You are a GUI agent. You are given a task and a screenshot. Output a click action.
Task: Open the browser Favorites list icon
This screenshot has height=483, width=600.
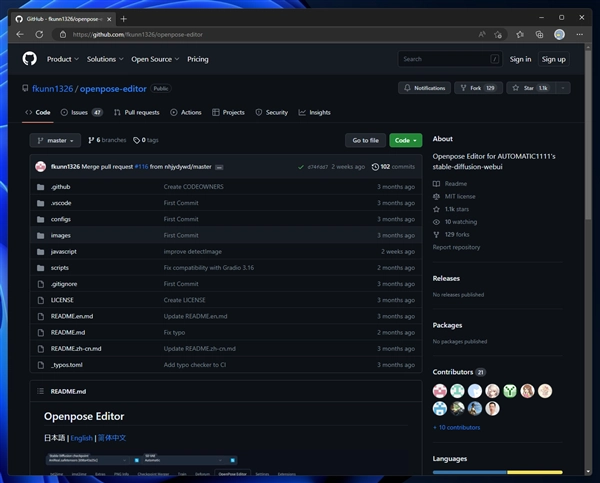pyautogui.click(x=520, y=34)
